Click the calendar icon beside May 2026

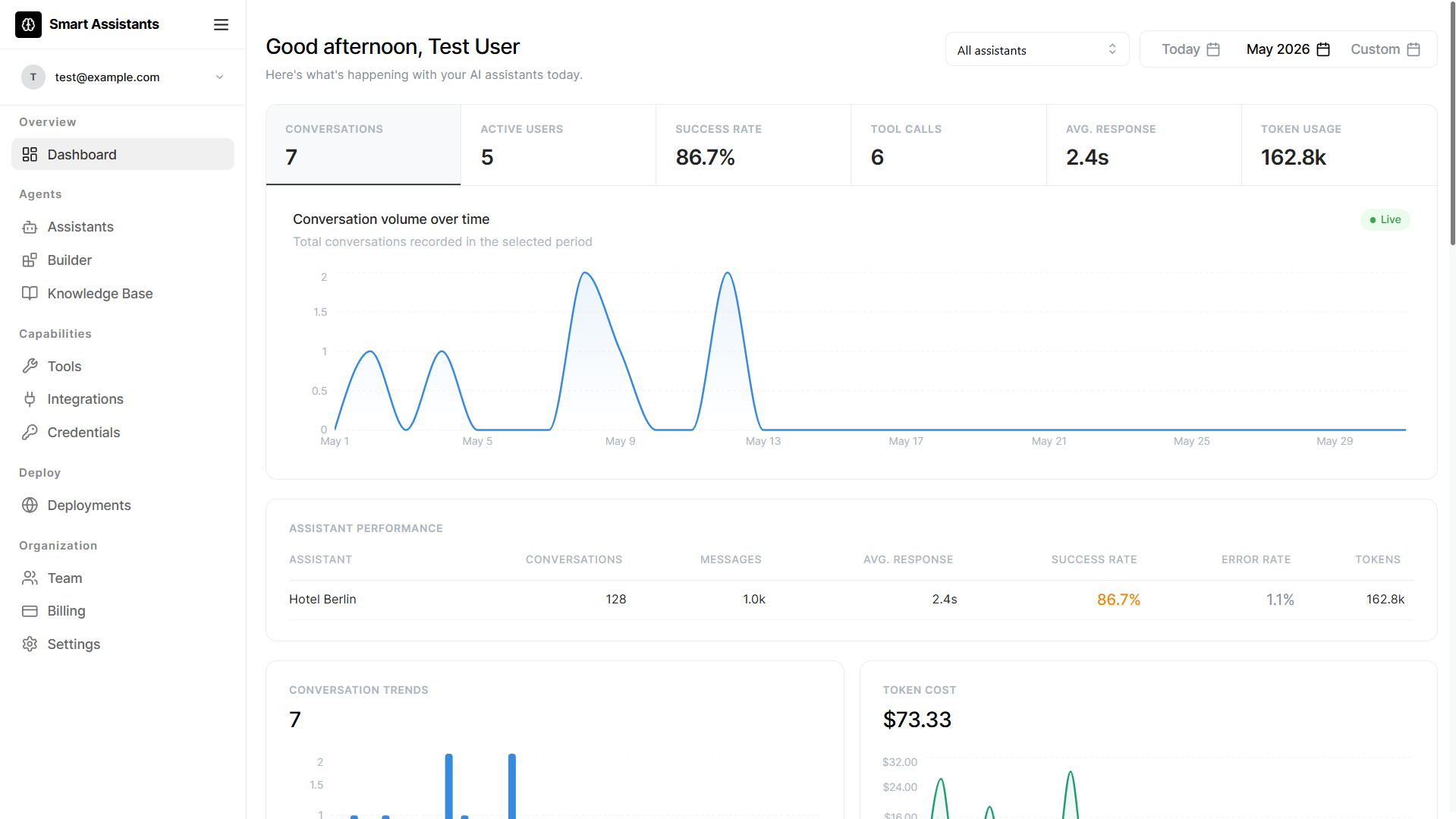coord(1323,49)
